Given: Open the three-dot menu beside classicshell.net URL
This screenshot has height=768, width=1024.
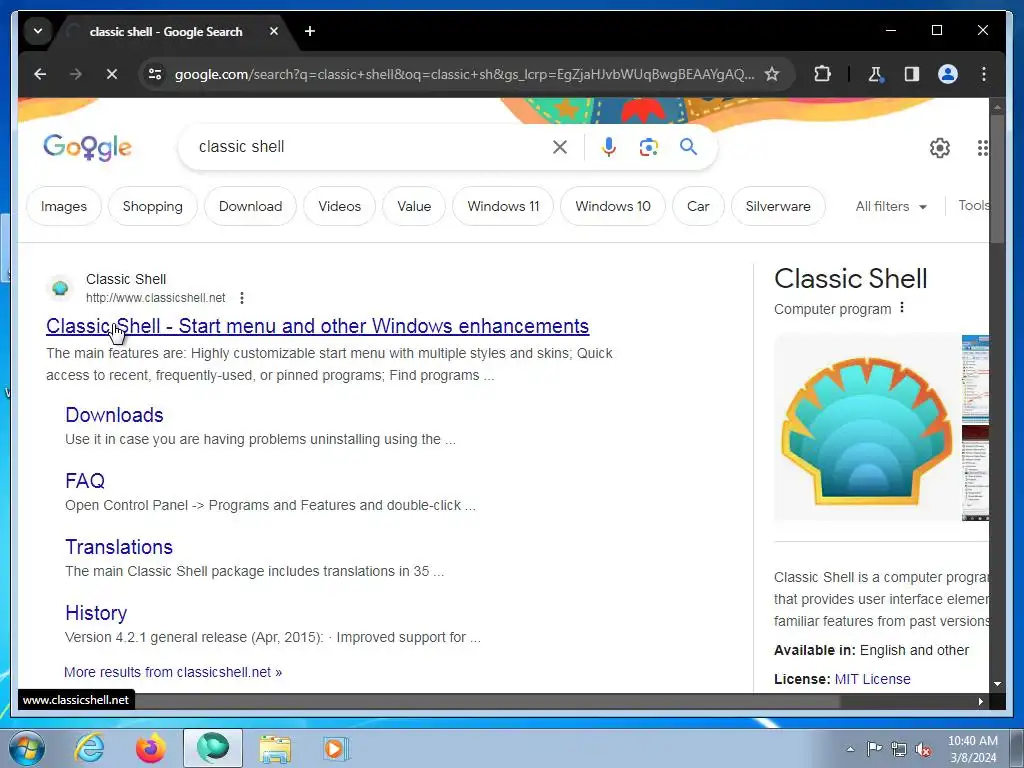Looking at the screenshot, I should tap(242, 298).
